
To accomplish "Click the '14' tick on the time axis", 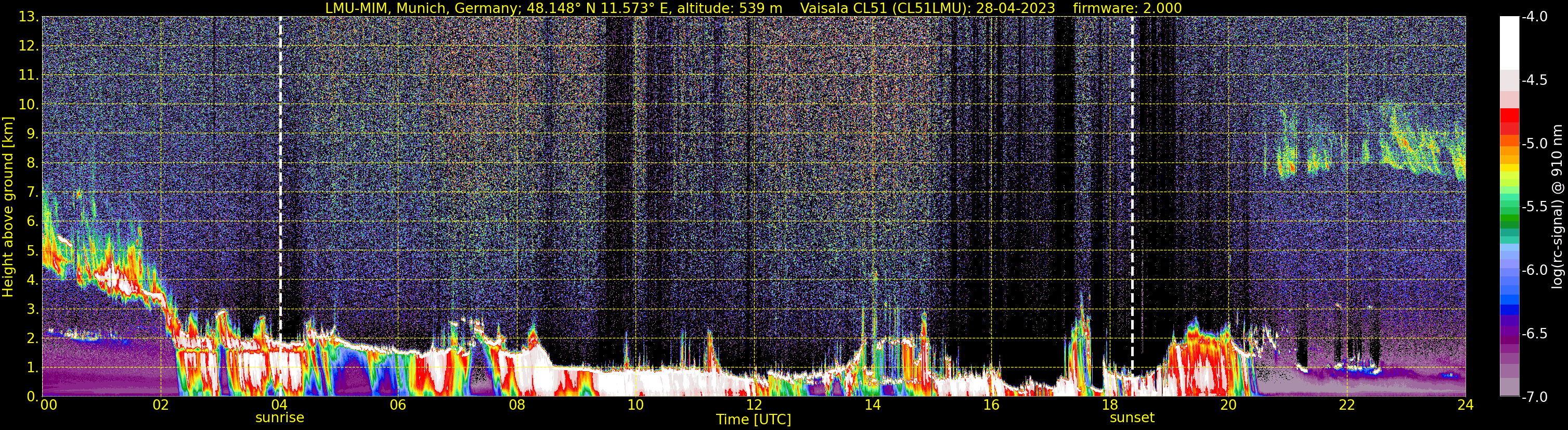I will point(872,405).
